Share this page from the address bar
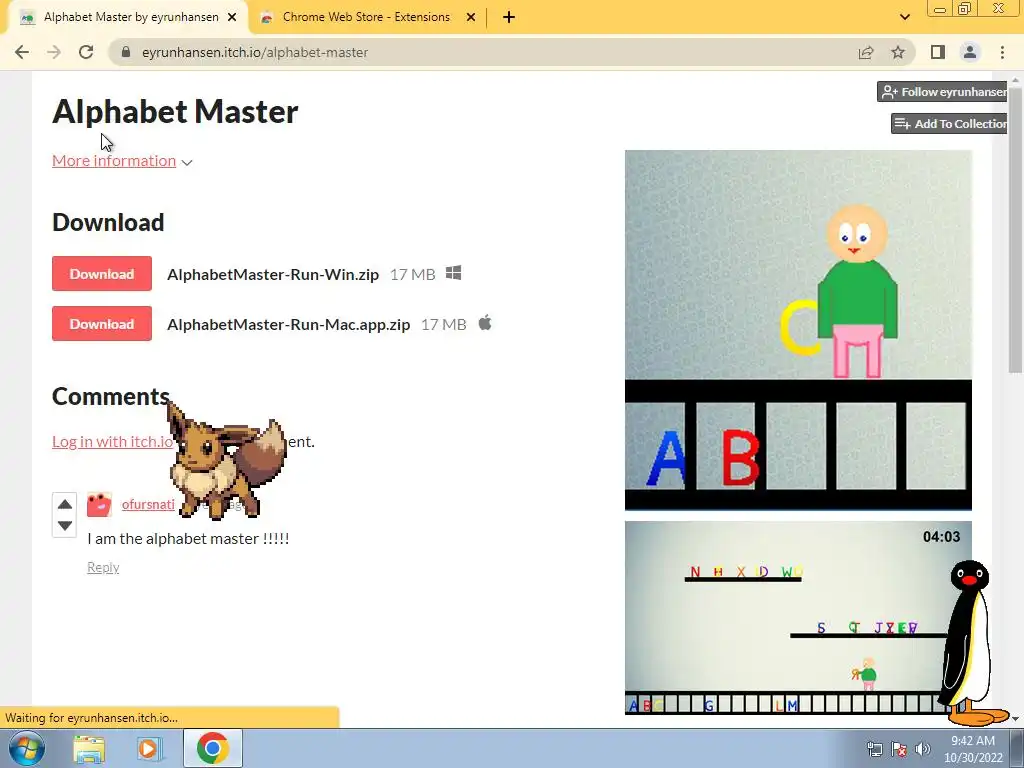Screen dimensions: 1024x768 (866, 52)
